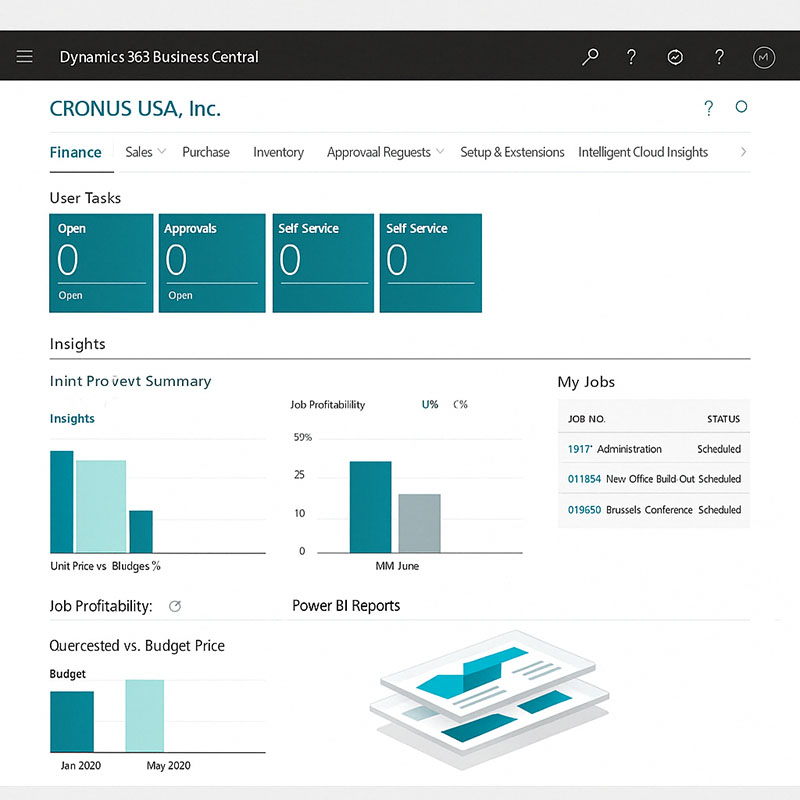Click dark teal bar above MM June
Screen dimensions: 800x800
point(370,507)
